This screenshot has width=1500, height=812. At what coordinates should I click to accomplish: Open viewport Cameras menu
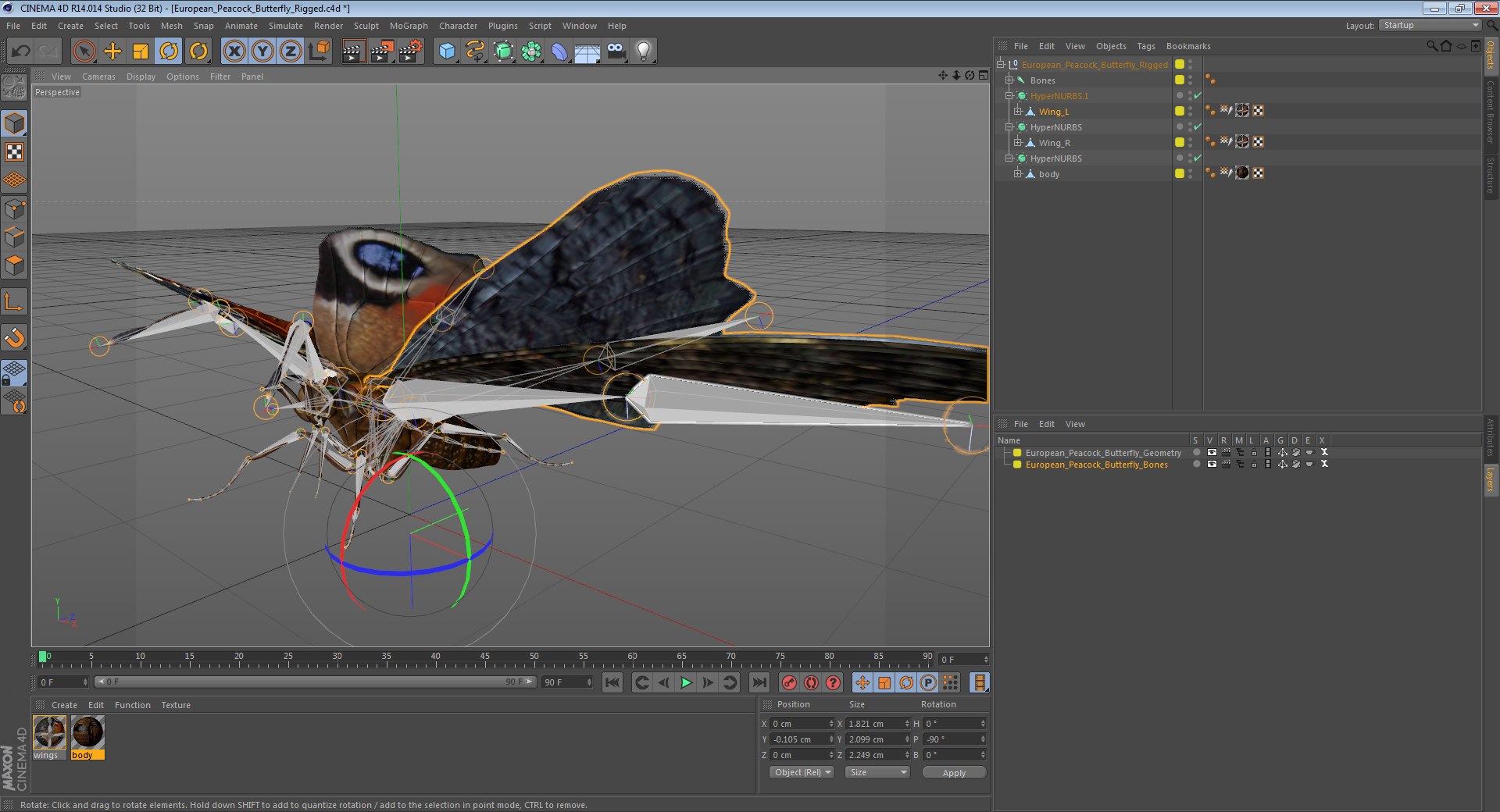pos(98,77)
